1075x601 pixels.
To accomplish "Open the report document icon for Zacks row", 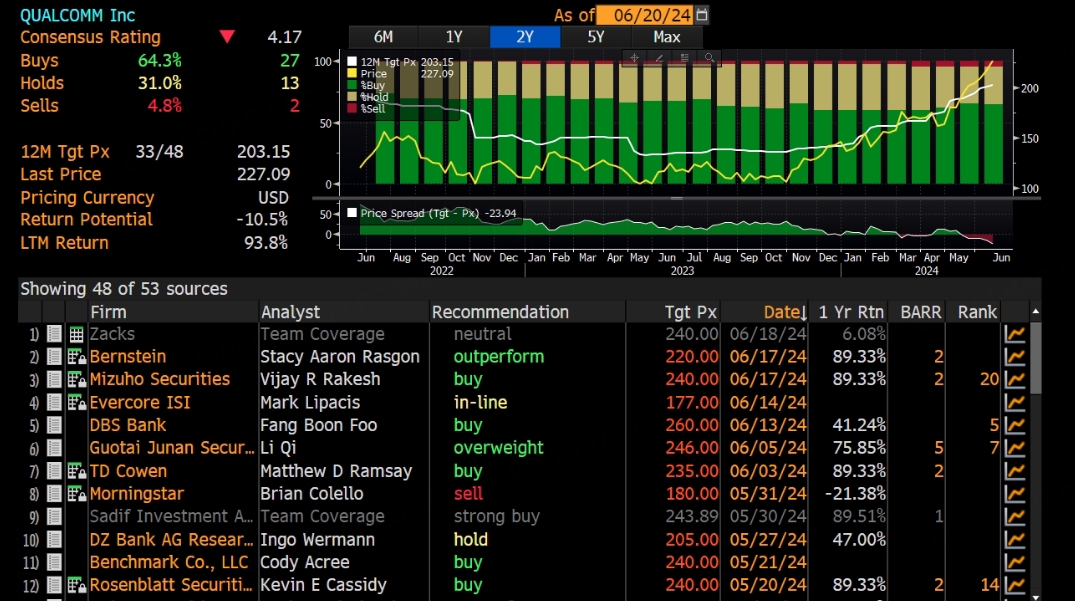I will (54, 334).
